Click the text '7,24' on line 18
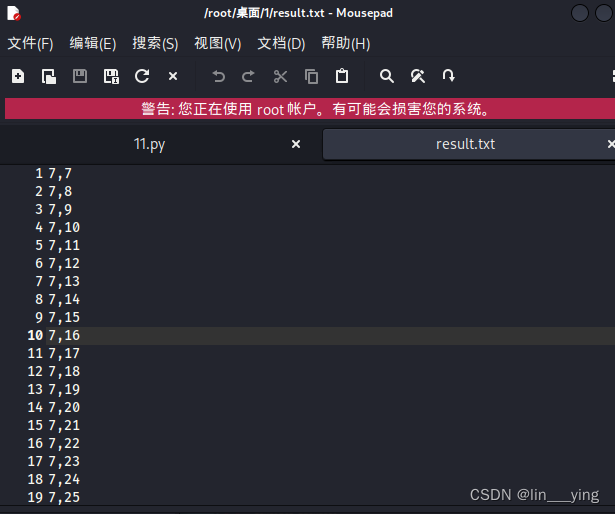This screenshot has height=514, width=615. (x=64, y=479)
